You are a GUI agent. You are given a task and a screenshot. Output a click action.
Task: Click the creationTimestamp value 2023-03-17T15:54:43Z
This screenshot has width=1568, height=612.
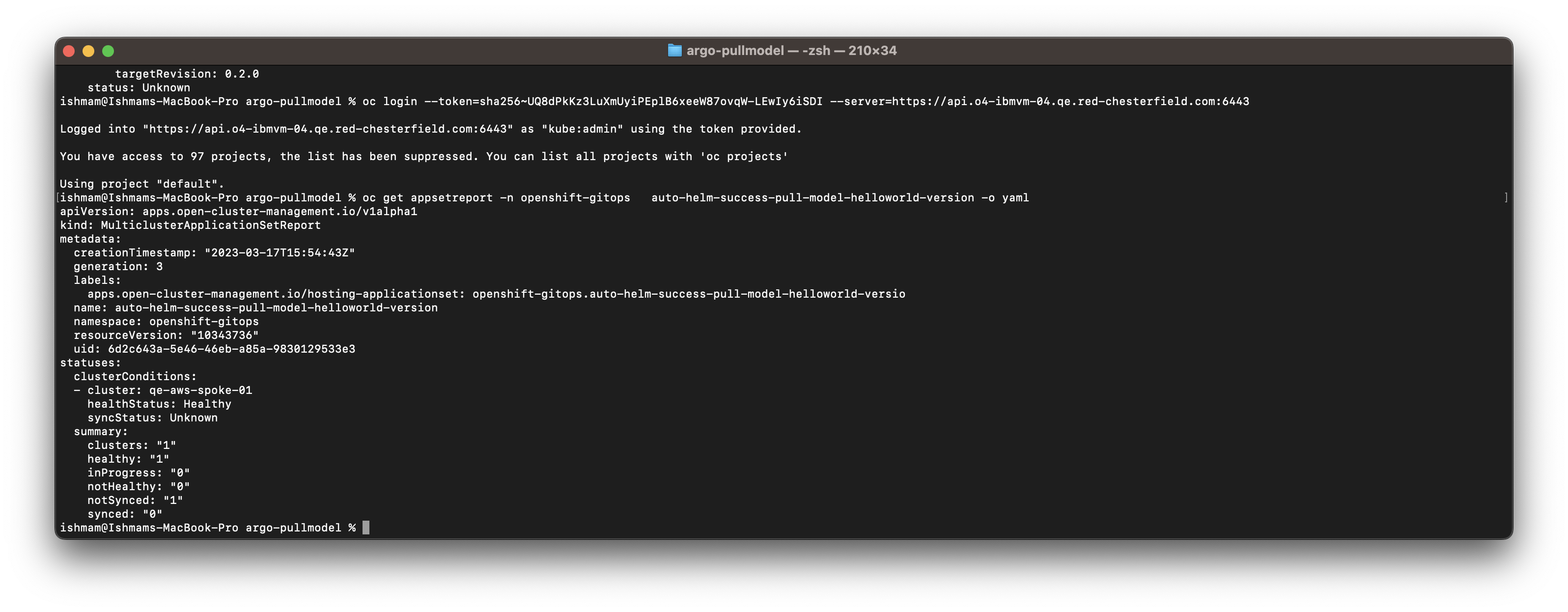(x=280, y=252)
